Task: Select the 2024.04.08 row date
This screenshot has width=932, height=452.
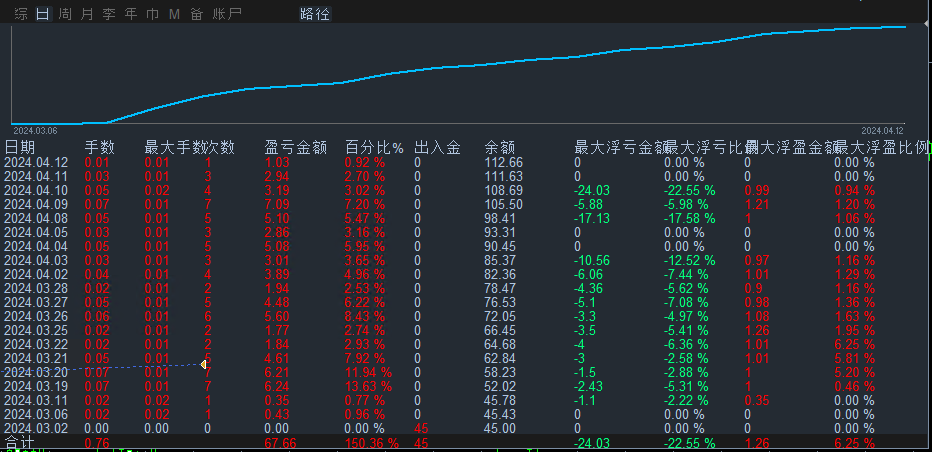Action: coord(36,219)
